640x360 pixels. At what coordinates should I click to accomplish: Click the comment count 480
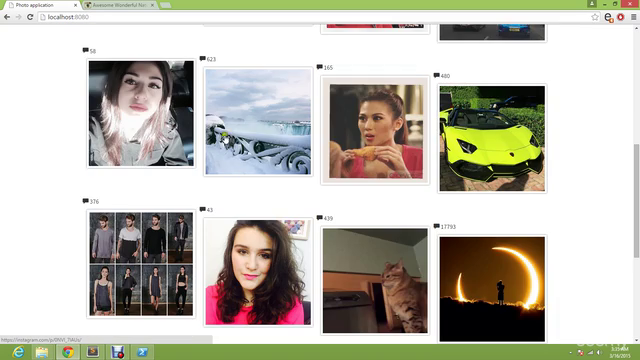coord(445,76)
